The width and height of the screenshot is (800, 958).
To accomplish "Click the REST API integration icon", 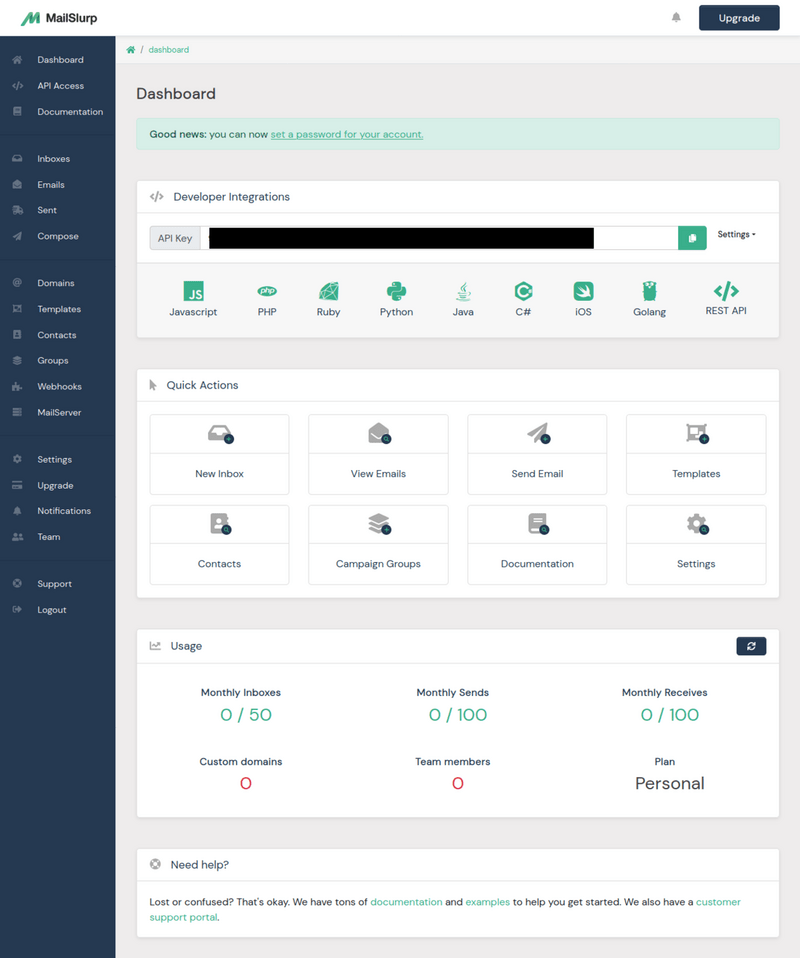I will coord(726,292).
